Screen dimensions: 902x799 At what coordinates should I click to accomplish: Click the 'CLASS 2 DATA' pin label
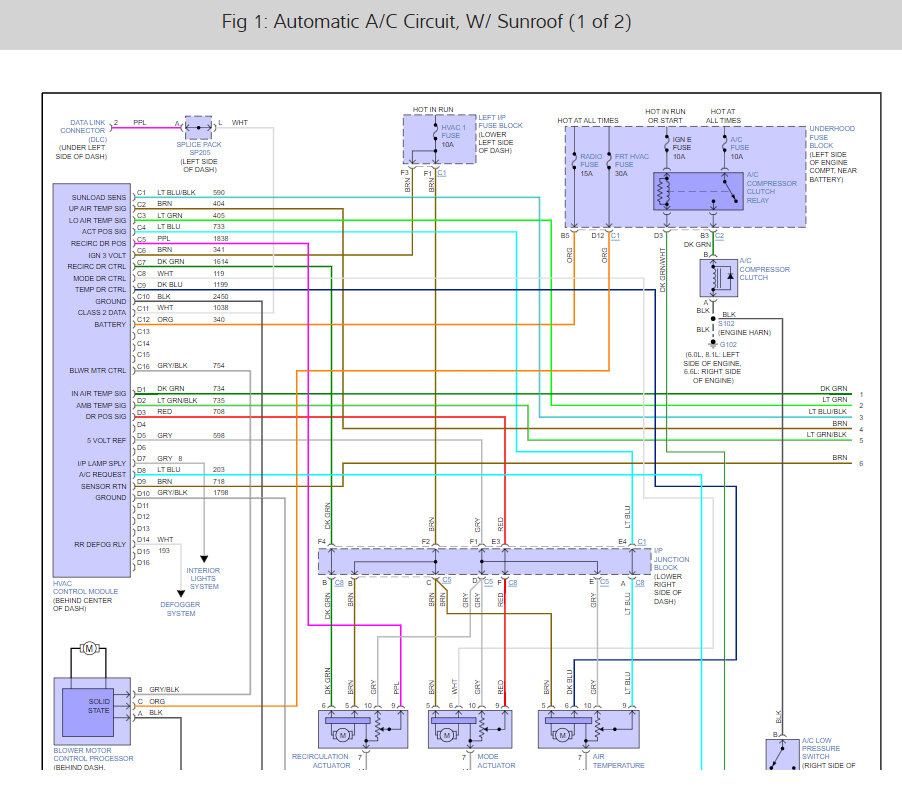point(102,312)
